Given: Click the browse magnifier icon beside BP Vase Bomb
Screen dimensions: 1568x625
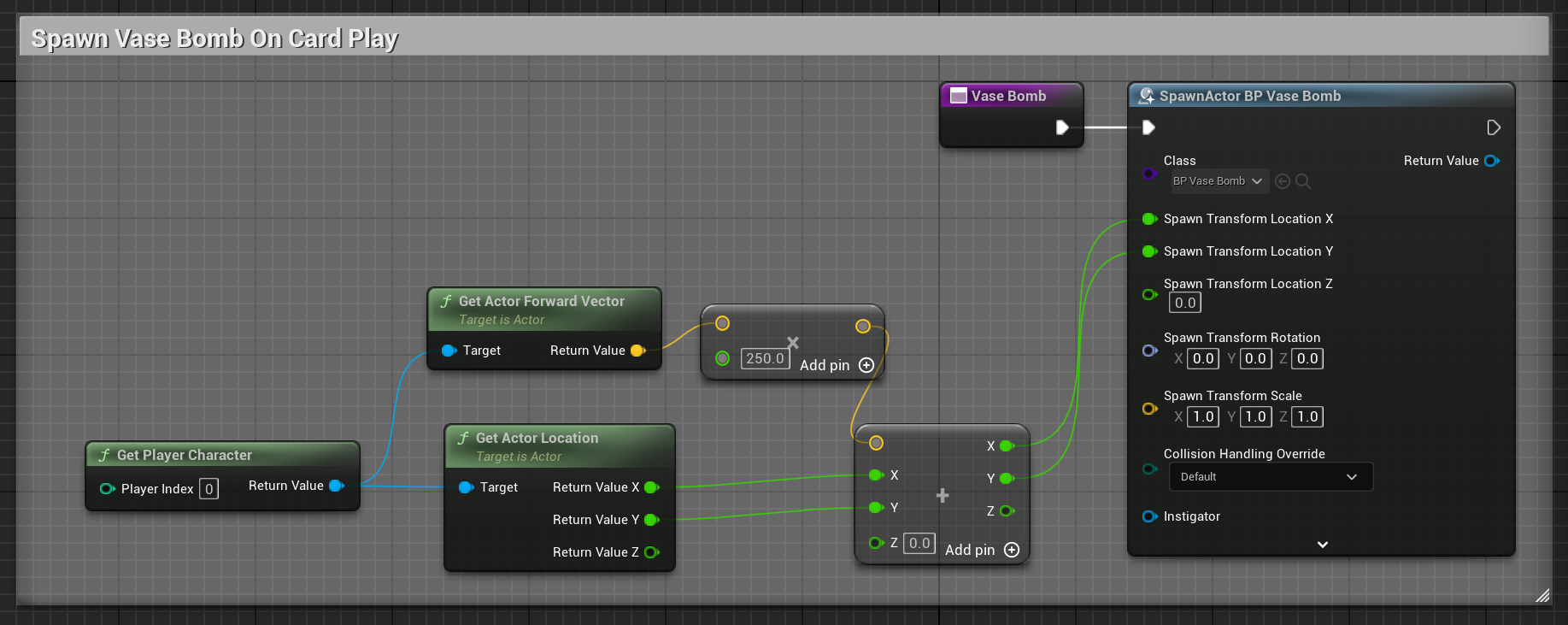Looking at the screenshot, I should pos(1303,181).
